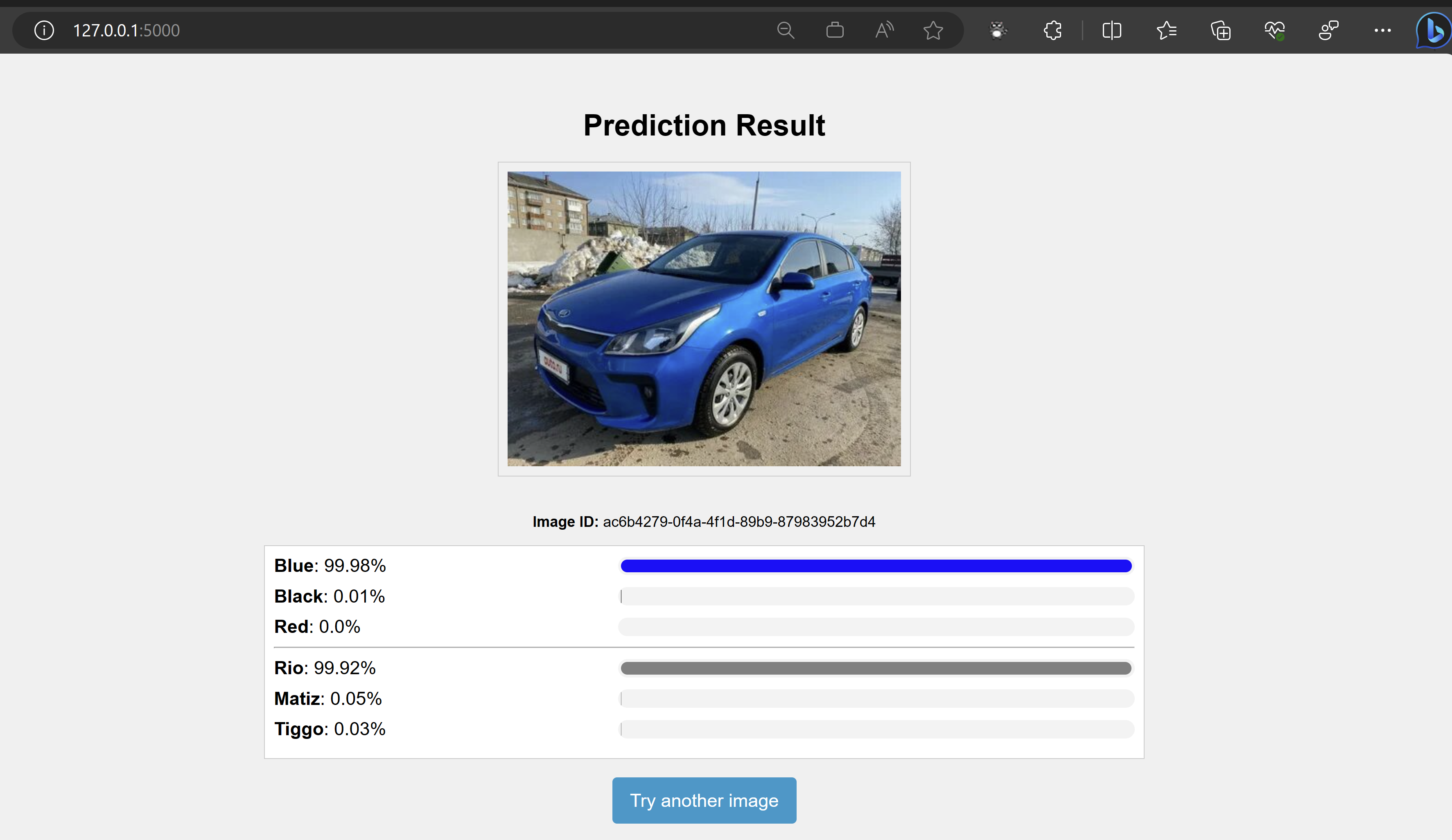
Task: Open Settings and more menu
Action: [1382, 30]
